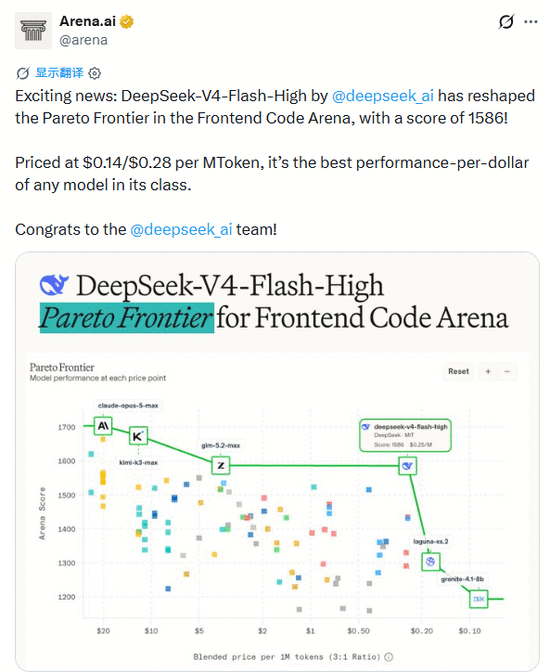Select the glm-5.2-max Z marker

tap(221, 465)
